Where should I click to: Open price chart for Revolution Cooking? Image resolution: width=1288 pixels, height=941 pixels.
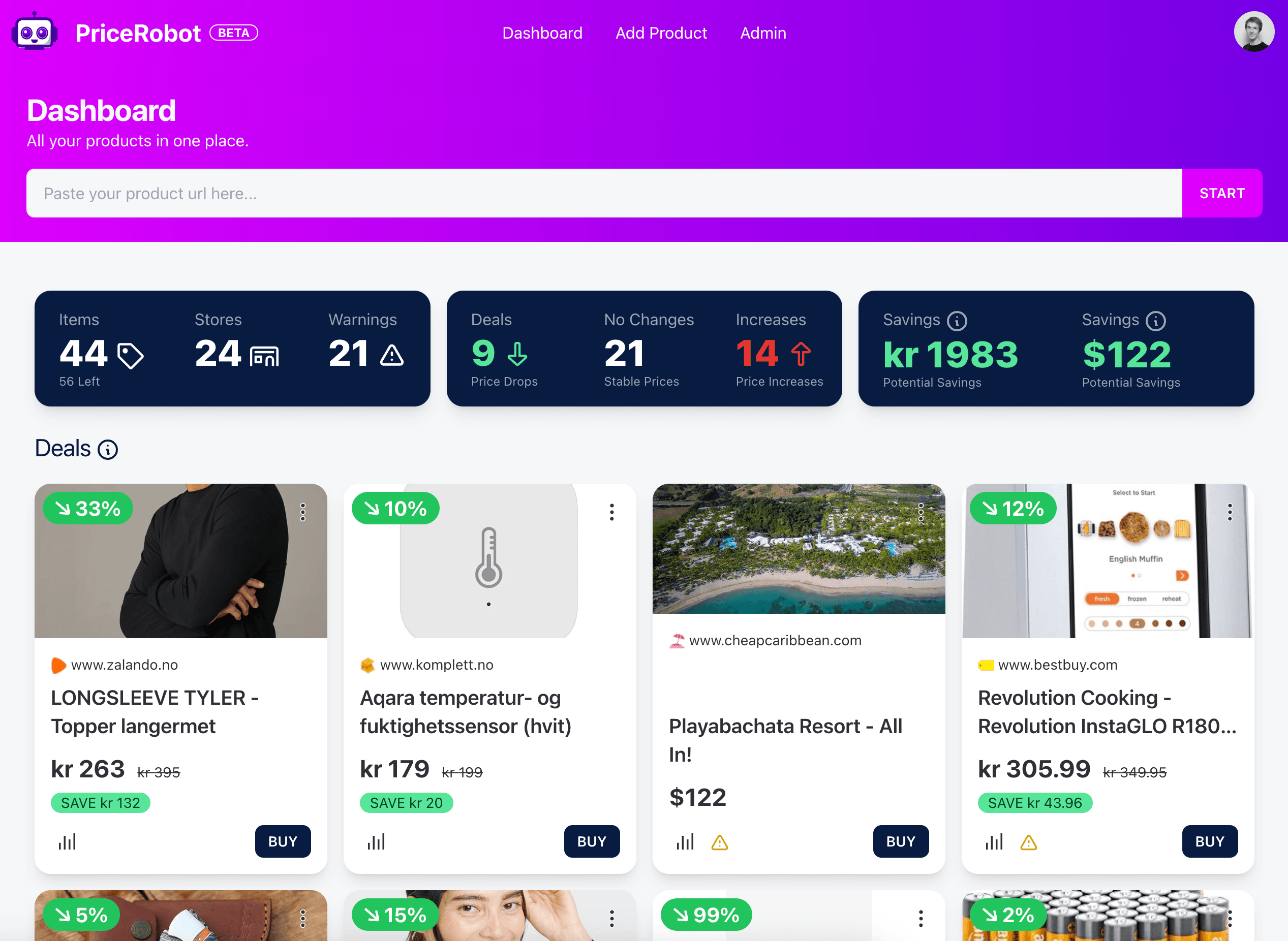[994, 841]
